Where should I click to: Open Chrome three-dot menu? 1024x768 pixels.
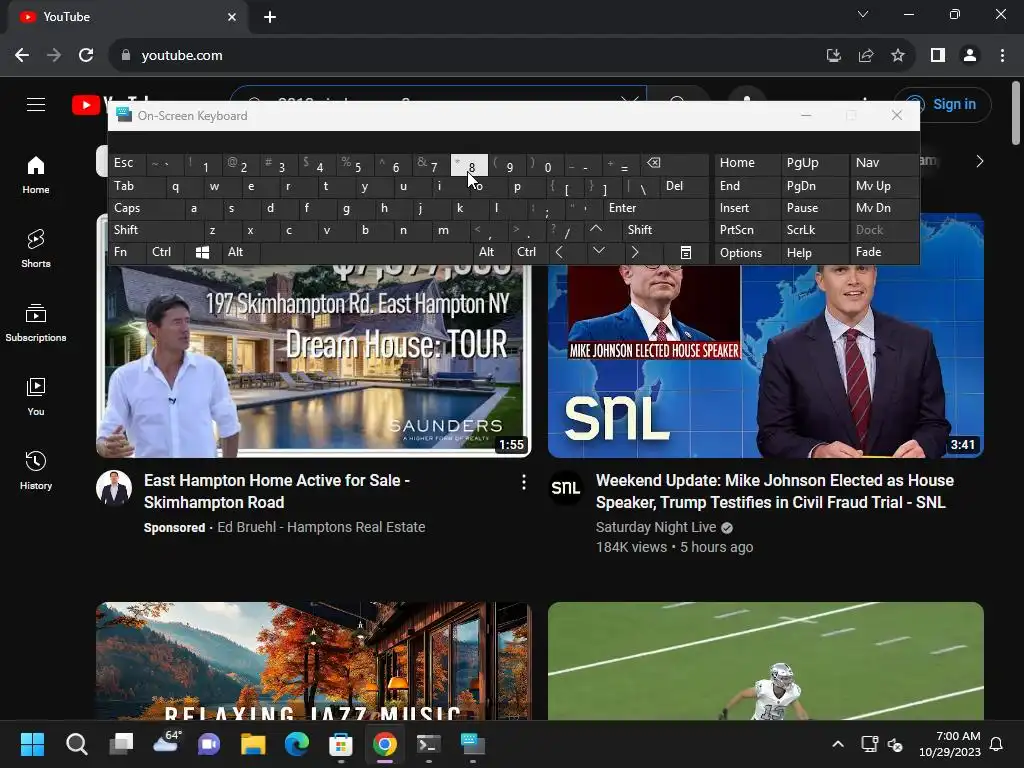[1002, 56]
